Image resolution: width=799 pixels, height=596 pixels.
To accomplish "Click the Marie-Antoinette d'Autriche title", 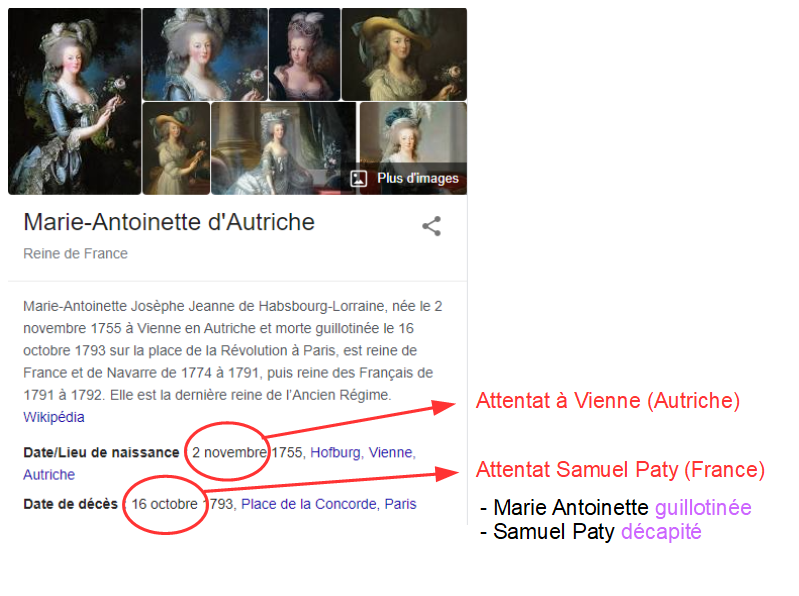I will click(169, 223).
